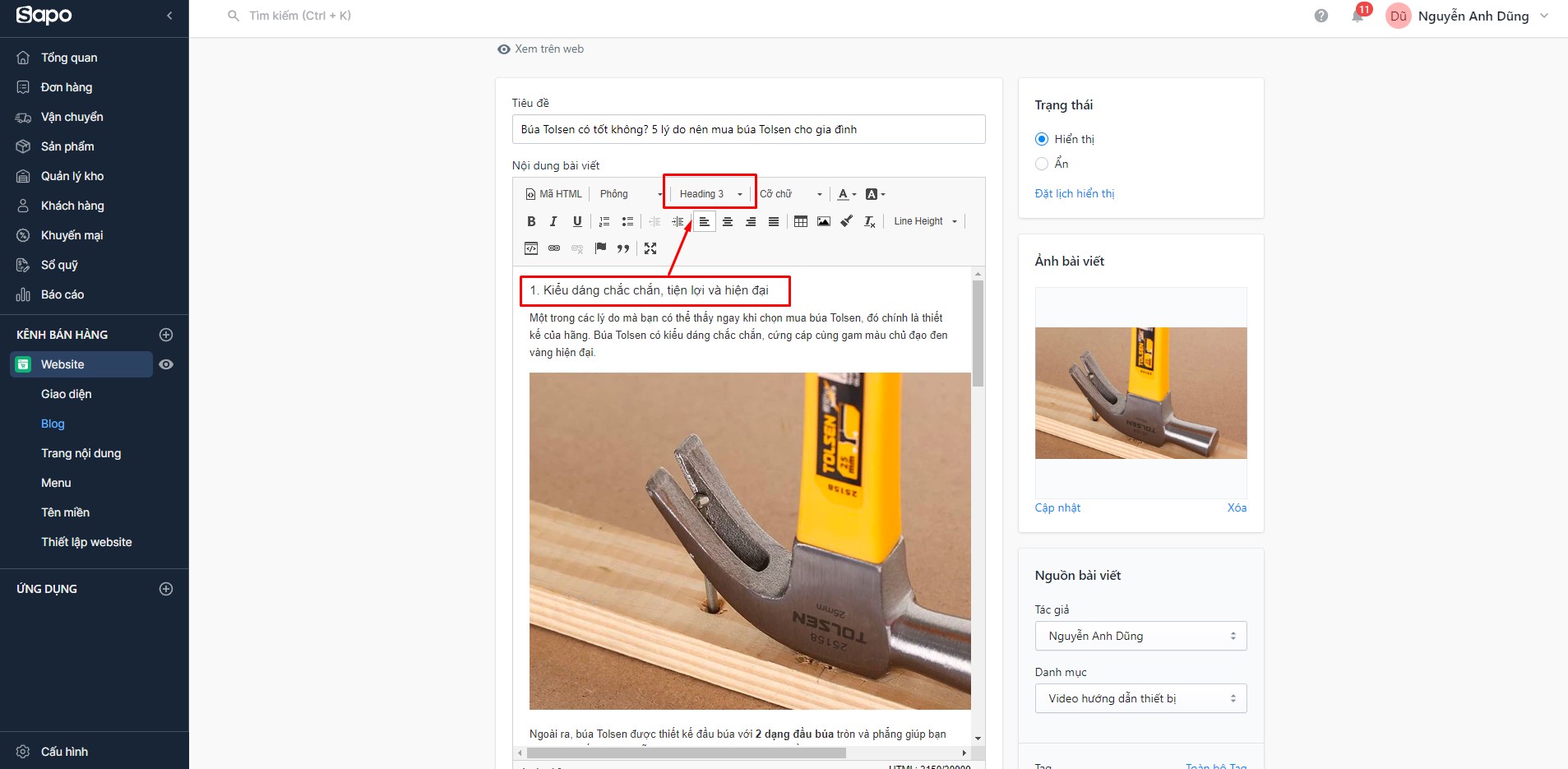
Task: Click the code snippet embed icon
Action: 531,248
